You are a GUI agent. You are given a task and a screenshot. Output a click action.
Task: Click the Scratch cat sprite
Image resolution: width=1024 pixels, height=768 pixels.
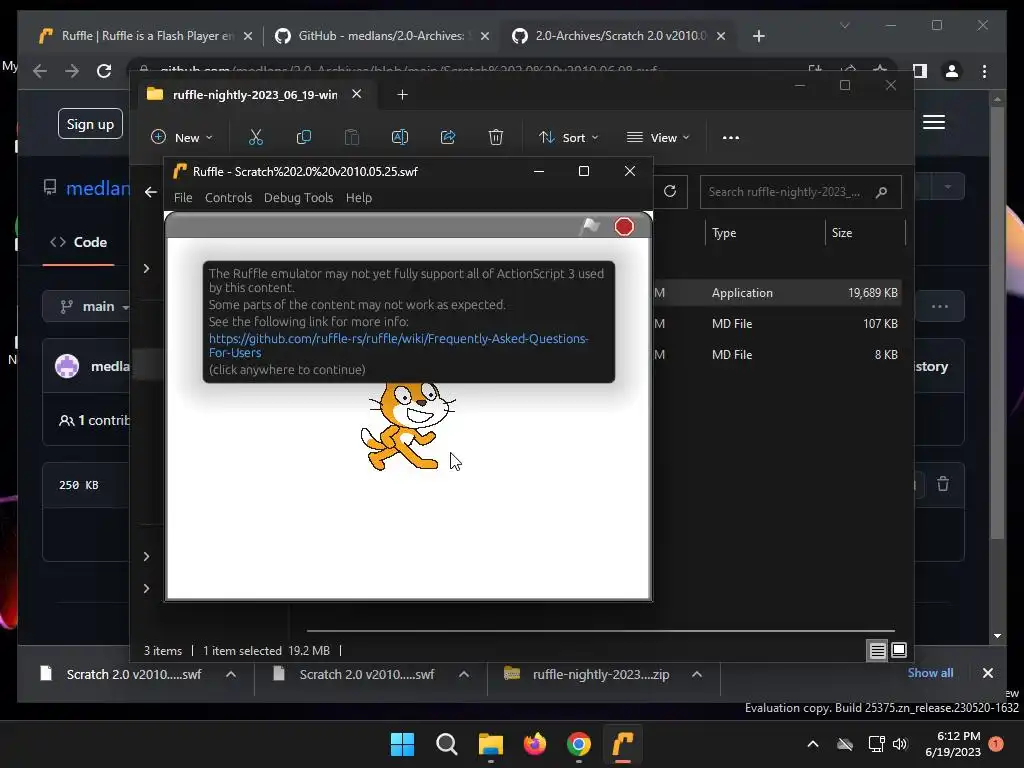(x=408, y=426)
